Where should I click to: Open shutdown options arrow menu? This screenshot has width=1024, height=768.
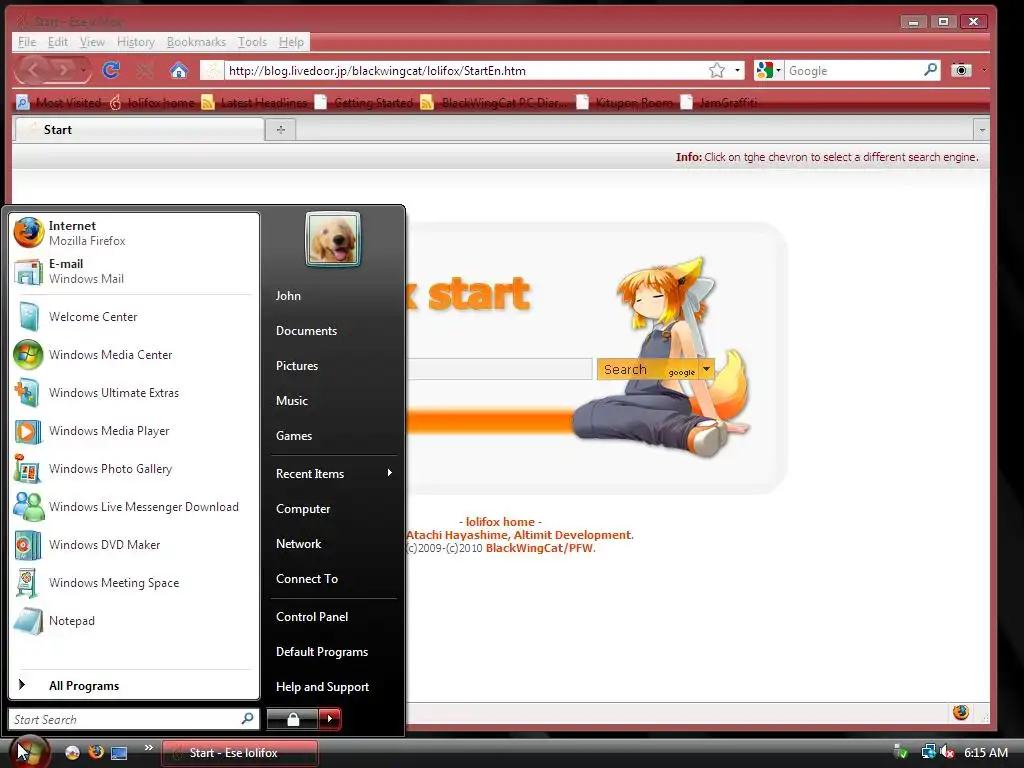330,719
